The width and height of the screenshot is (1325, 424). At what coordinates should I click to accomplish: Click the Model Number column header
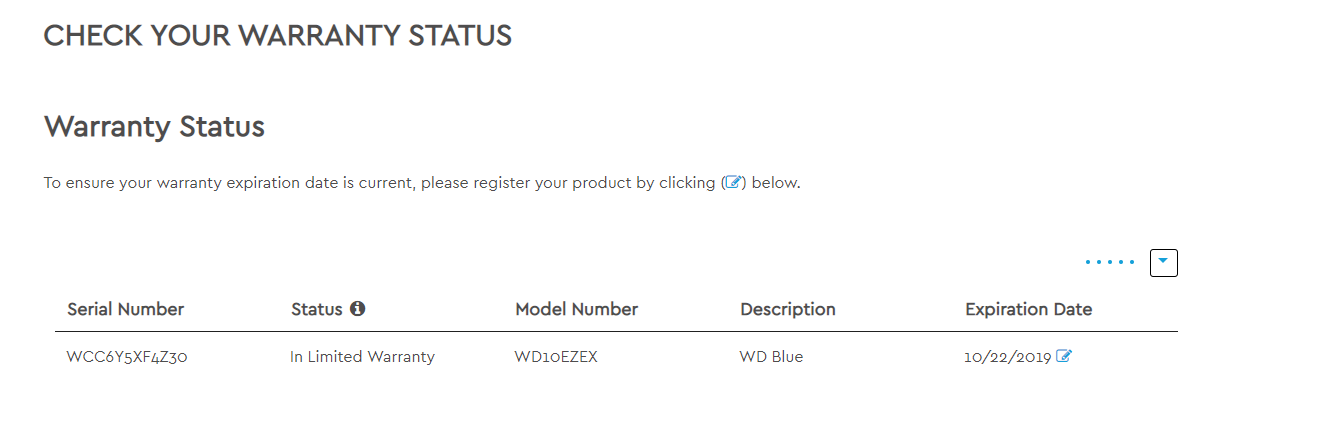[x=576, y=309]
